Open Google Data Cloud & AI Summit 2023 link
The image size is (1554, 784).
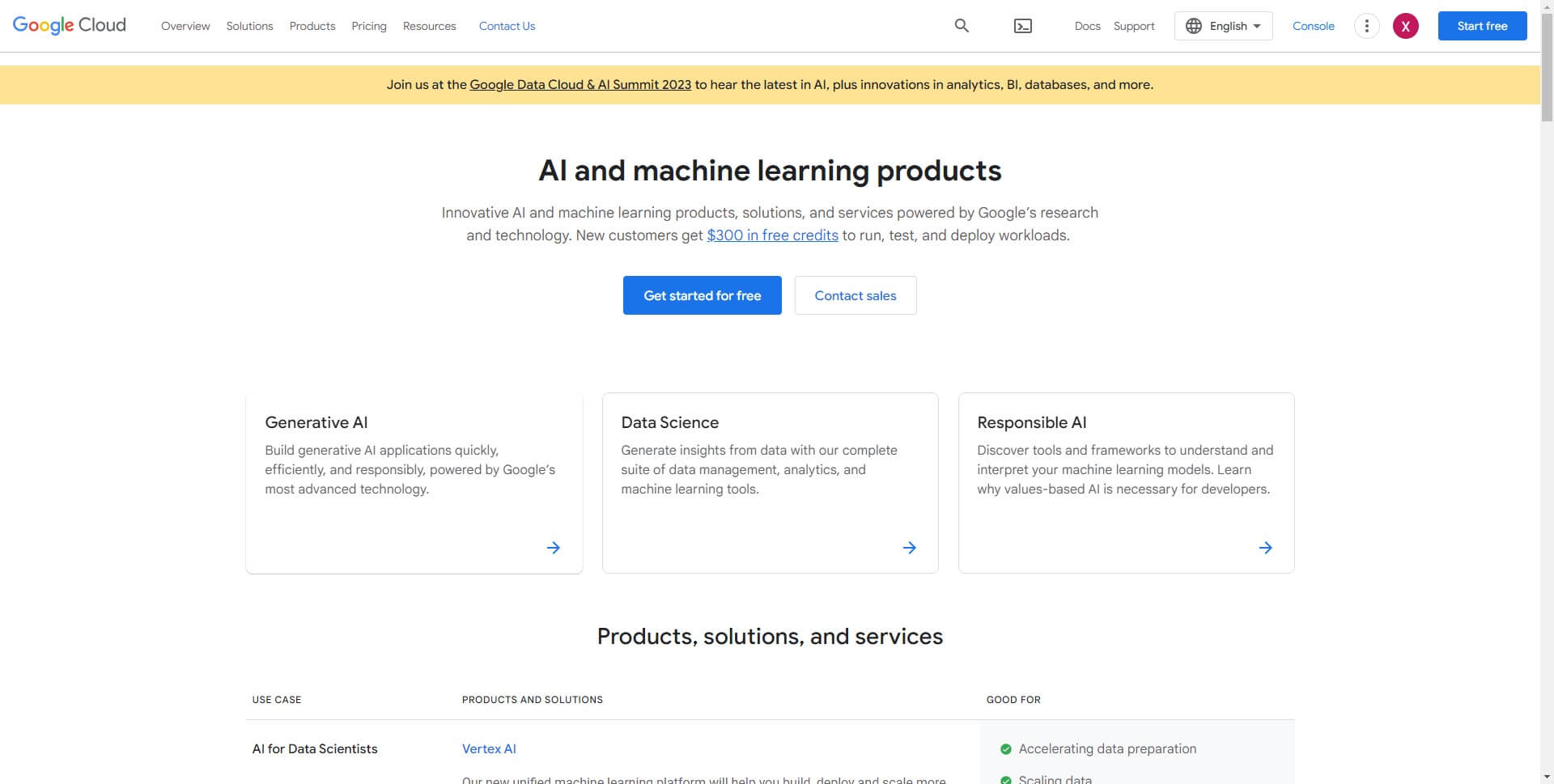coord(580,84)
